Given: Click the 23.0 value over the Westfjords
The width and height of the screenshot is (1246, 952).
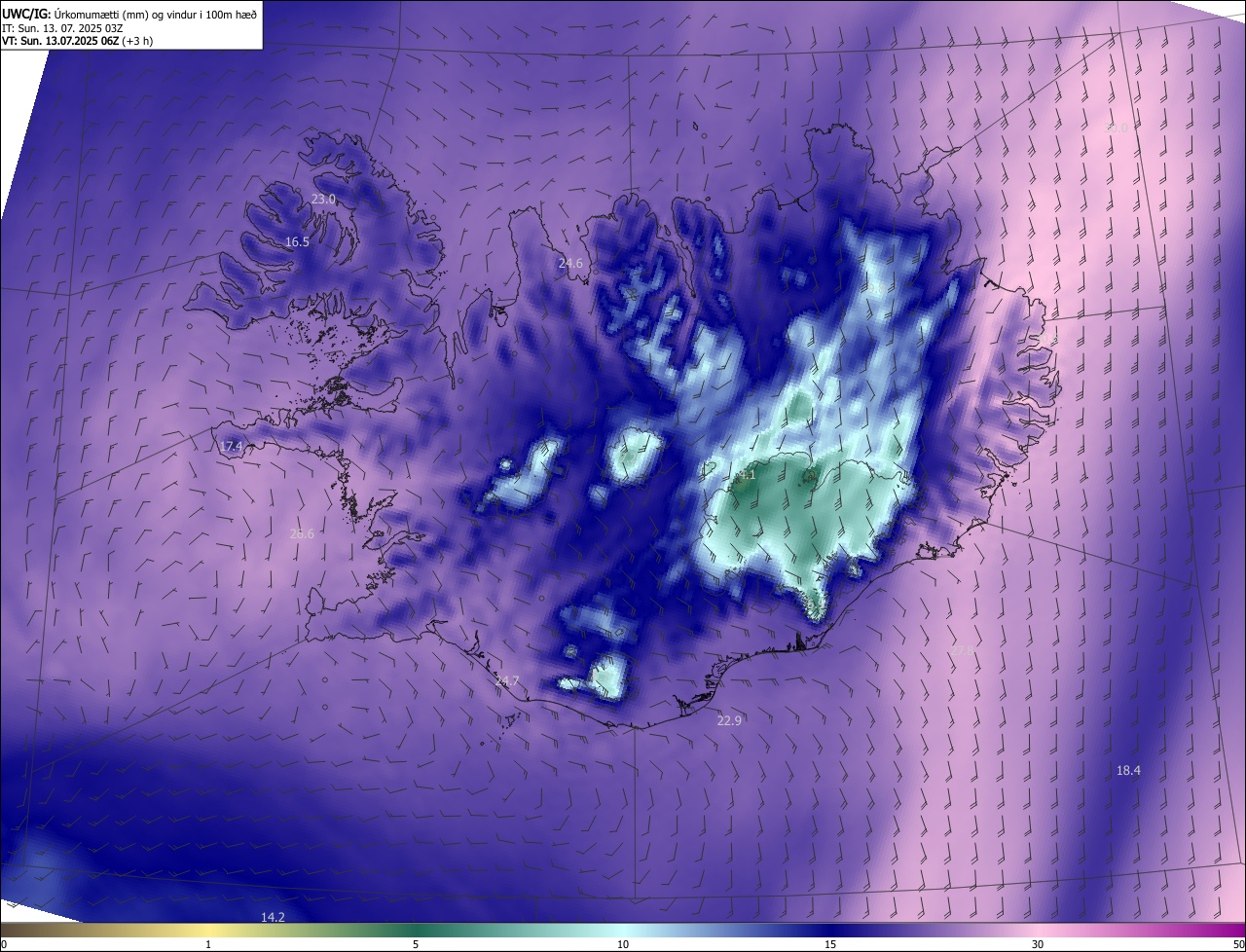Looking at the screenshot, I should pyautogui.click(x=323, y=199).
